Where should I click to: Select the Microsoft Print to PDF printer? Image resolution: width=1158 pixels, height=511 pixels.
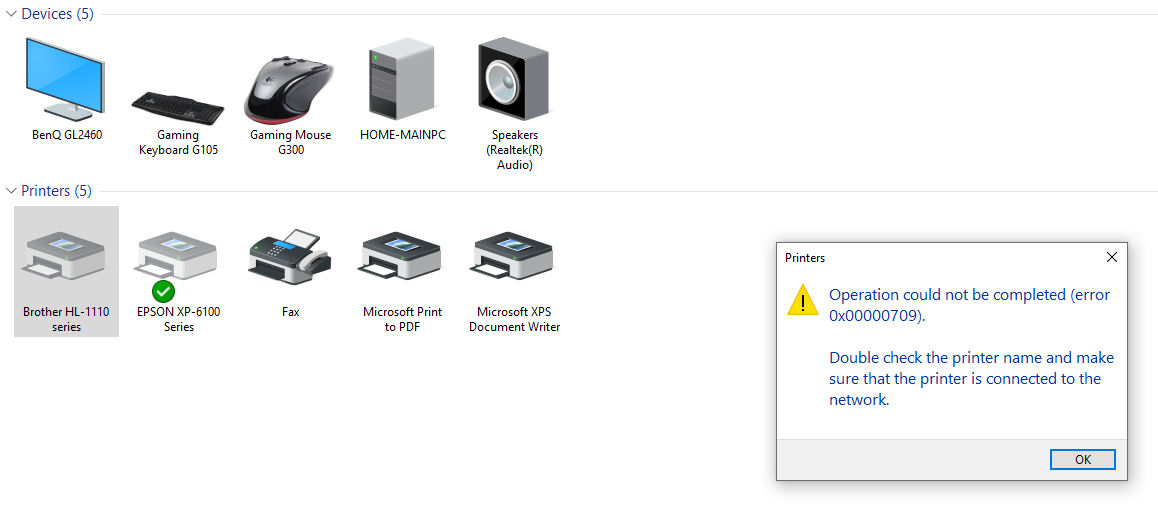402,260
